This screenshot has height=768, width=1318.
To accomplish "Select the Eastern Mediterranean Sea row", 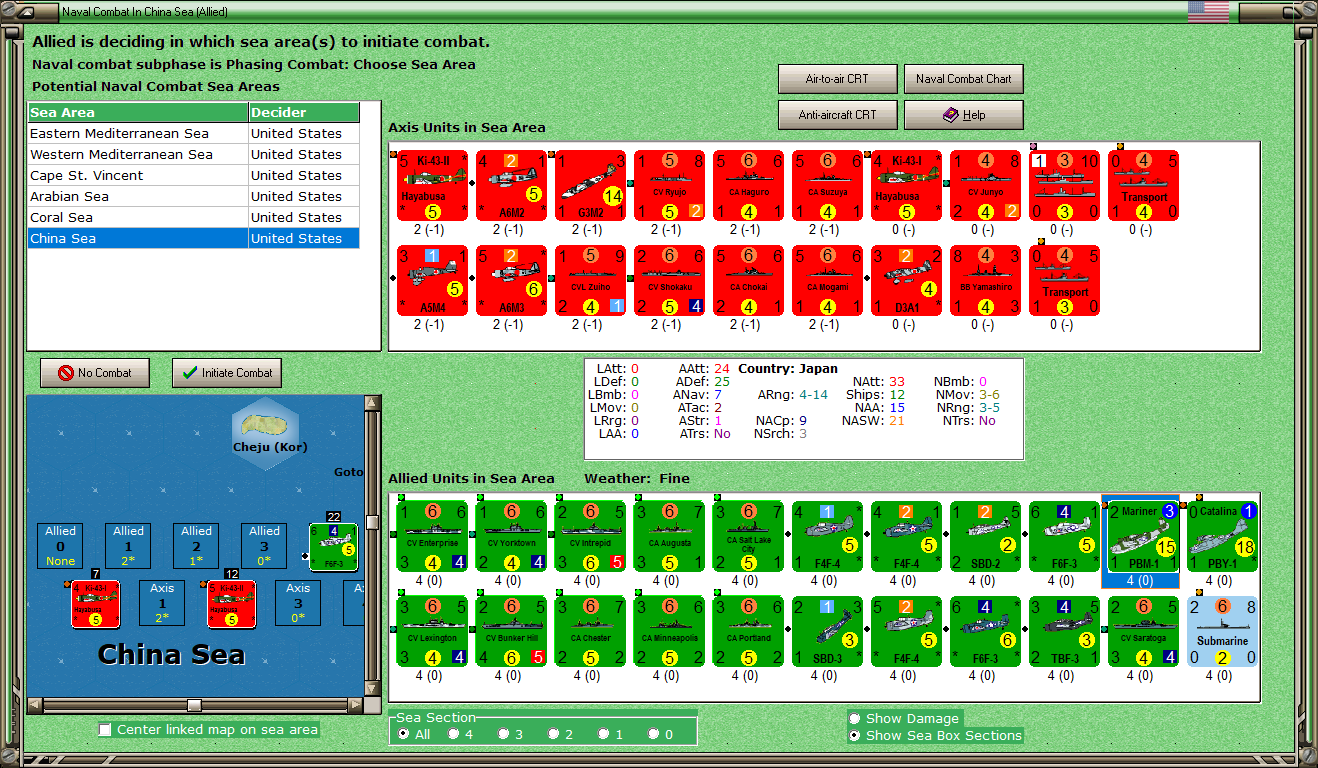I will 193,133.
